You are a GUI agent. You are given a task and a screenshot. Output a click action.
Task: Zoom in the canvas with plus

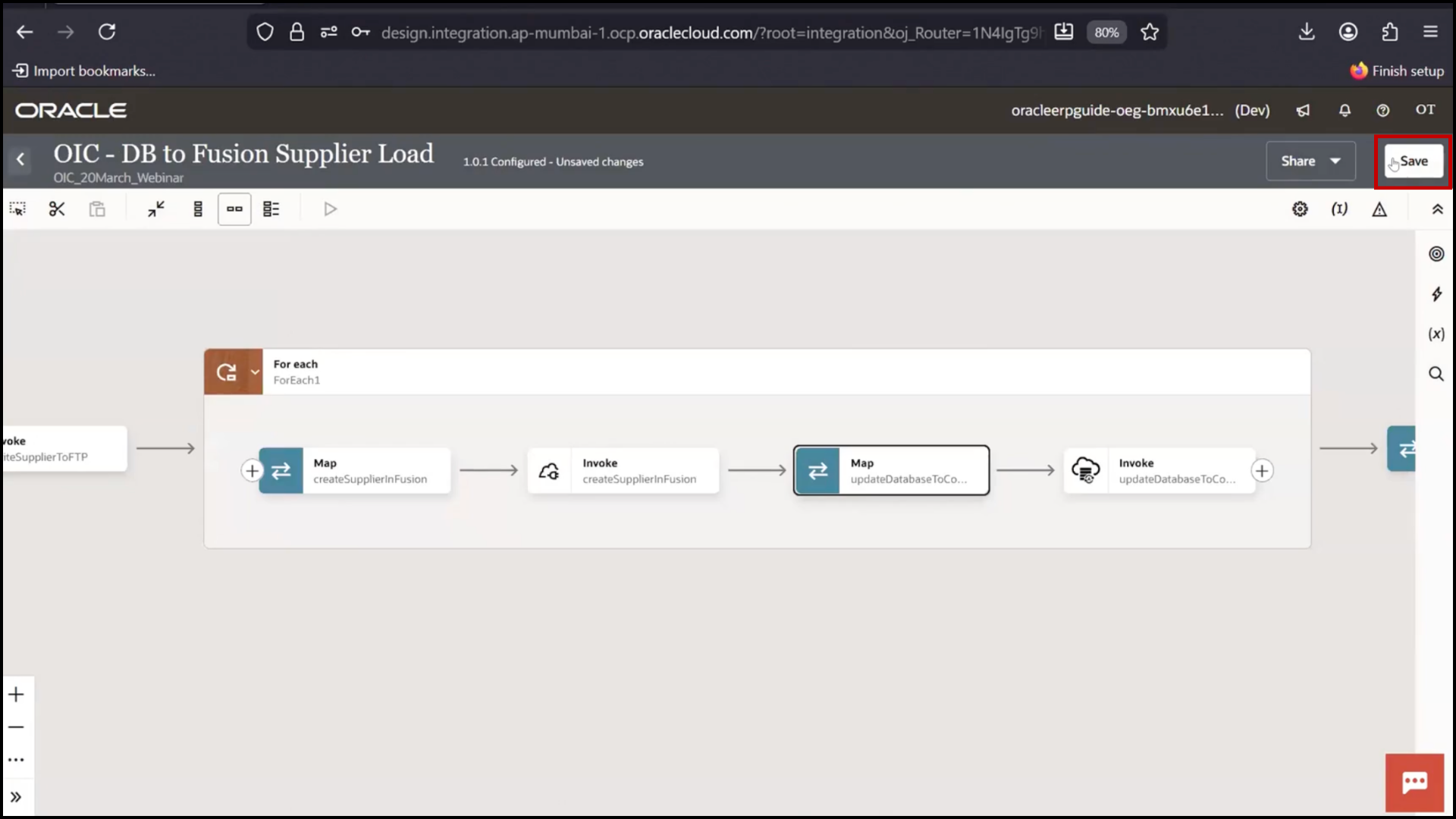coord(16,695)
